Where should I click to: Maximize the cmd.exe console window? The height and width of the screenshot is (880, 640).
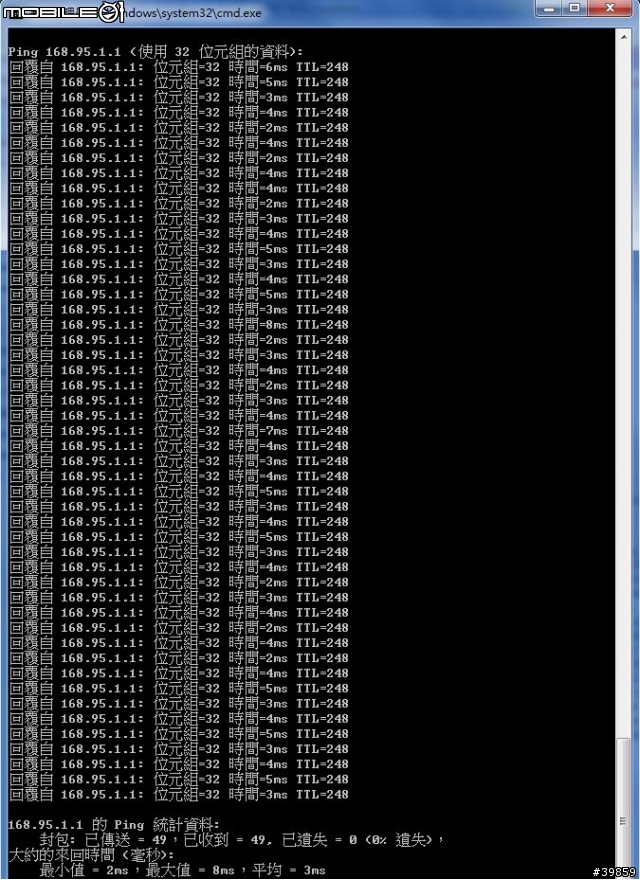[575, 8]
